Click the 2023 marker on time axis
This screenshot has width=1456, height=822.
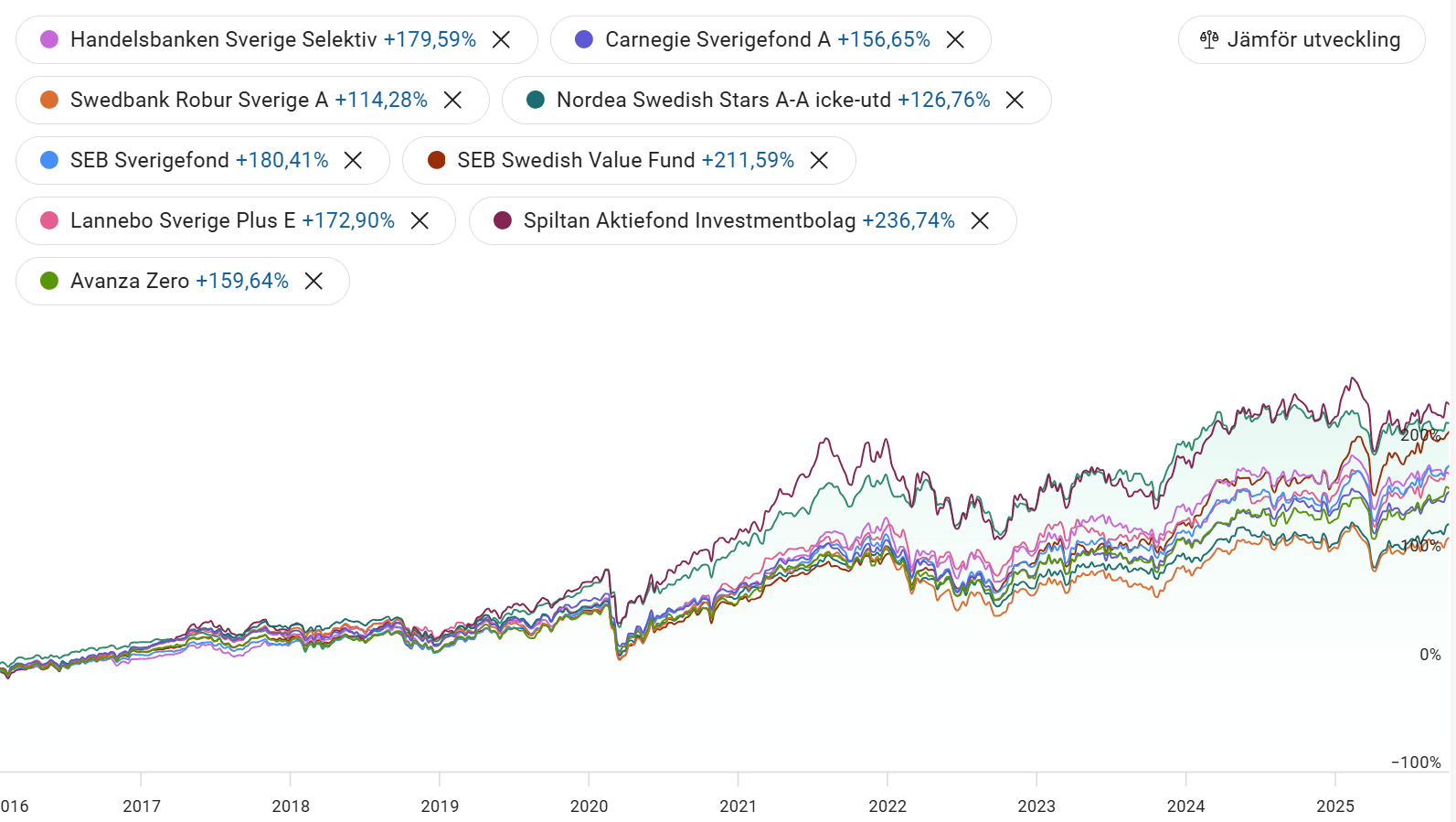click(1036, 806)
